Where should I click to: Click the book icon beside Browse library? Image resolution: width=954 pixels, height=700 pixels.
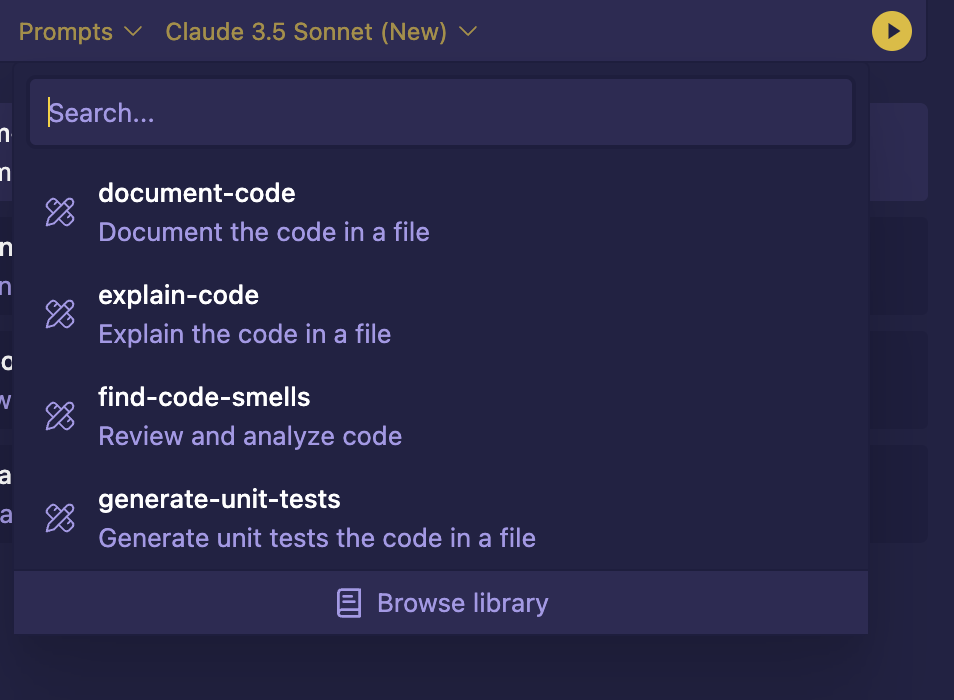[349, 603]
